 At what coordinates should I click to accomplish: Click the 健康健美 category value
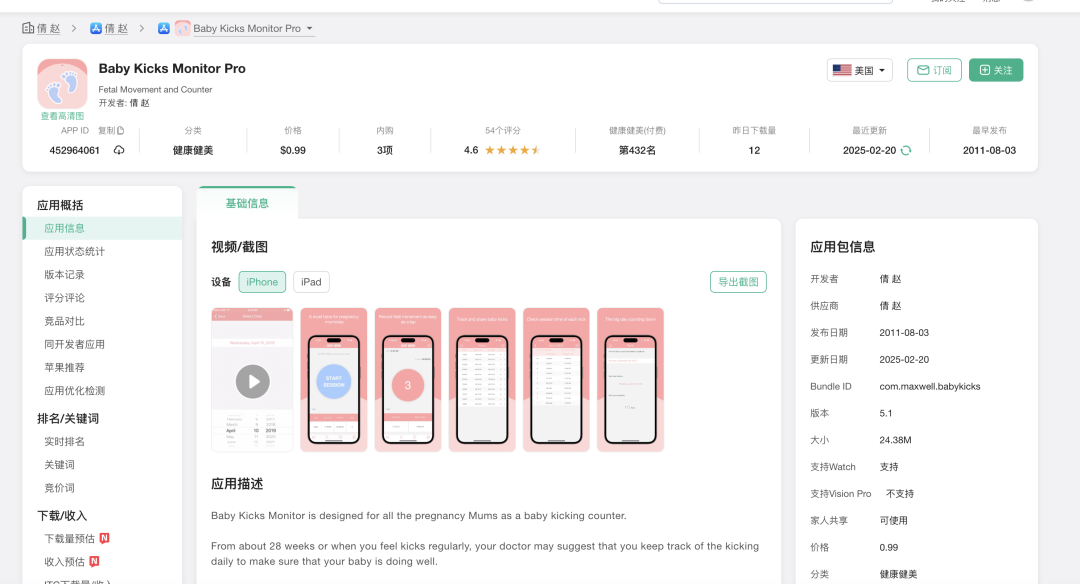click(x=193, y=150)
